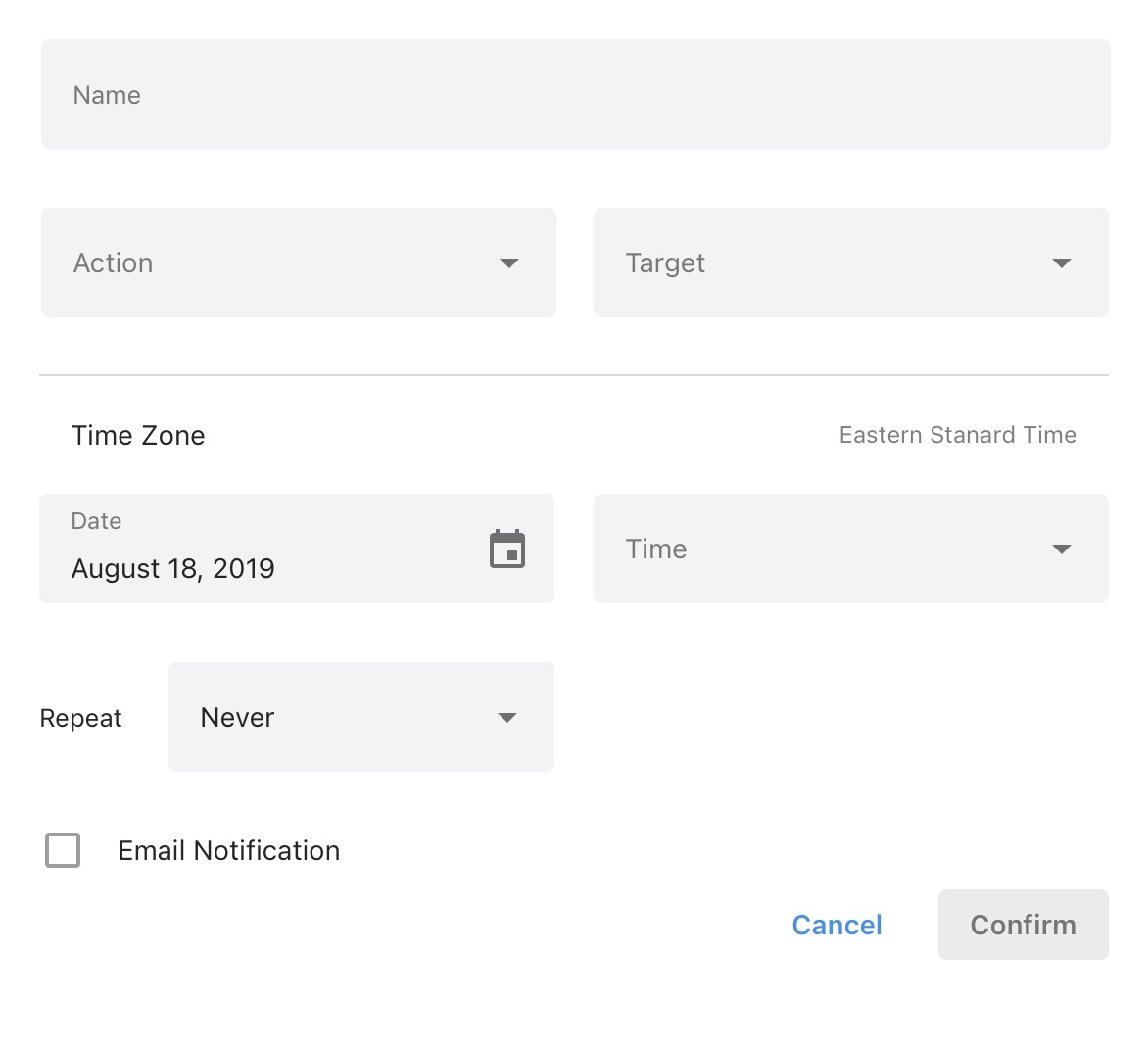Click the Eastern Stanard Time text
Screen dimensions: 1148x1050
(958, 435)
